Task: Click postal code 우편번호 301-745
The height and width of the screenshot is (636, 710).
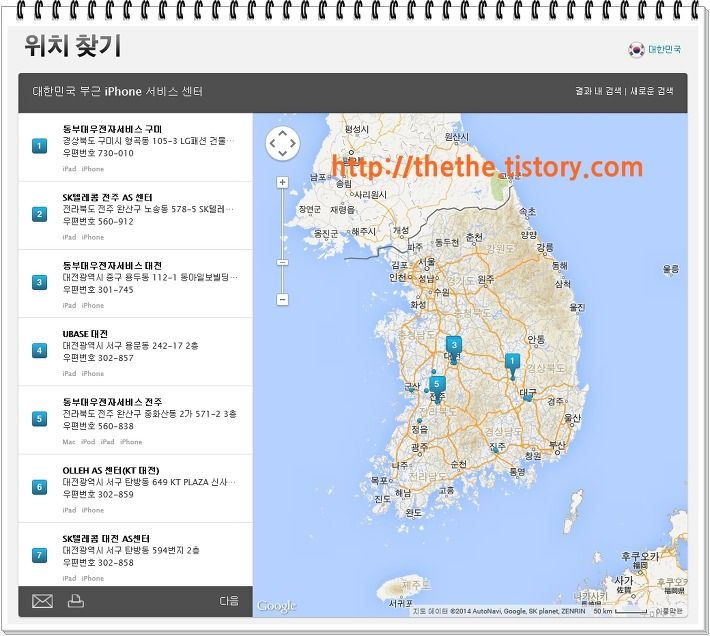Action: [x=98, y=290]
